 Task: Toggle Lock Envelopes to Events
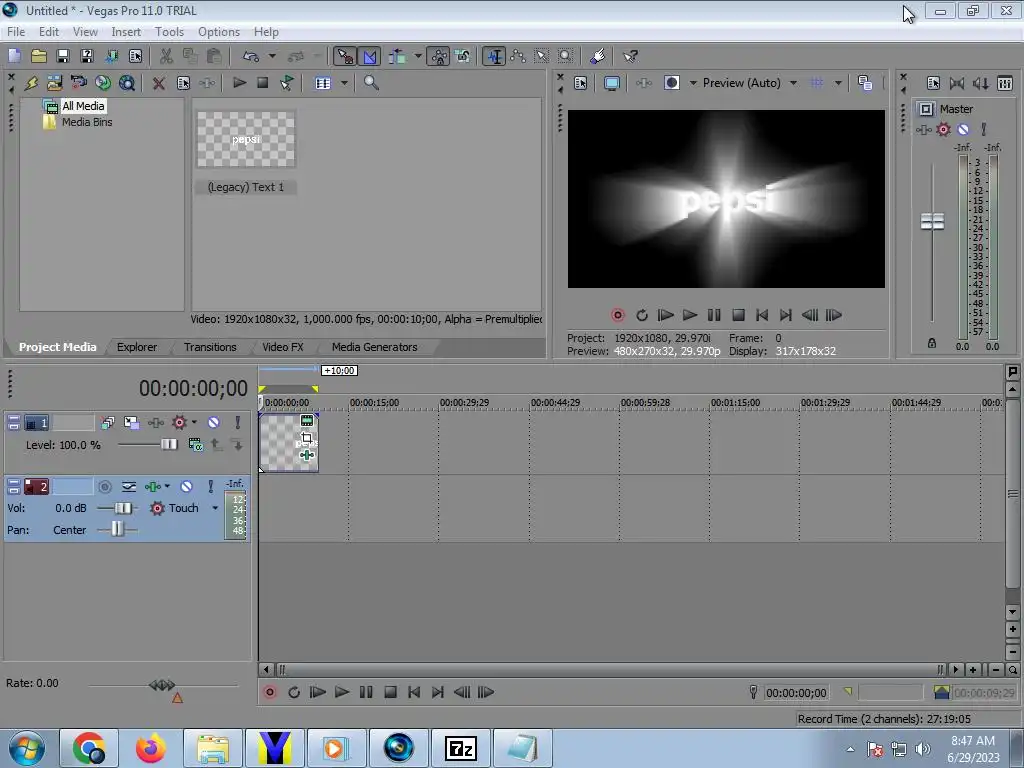[x=439, y=56]
